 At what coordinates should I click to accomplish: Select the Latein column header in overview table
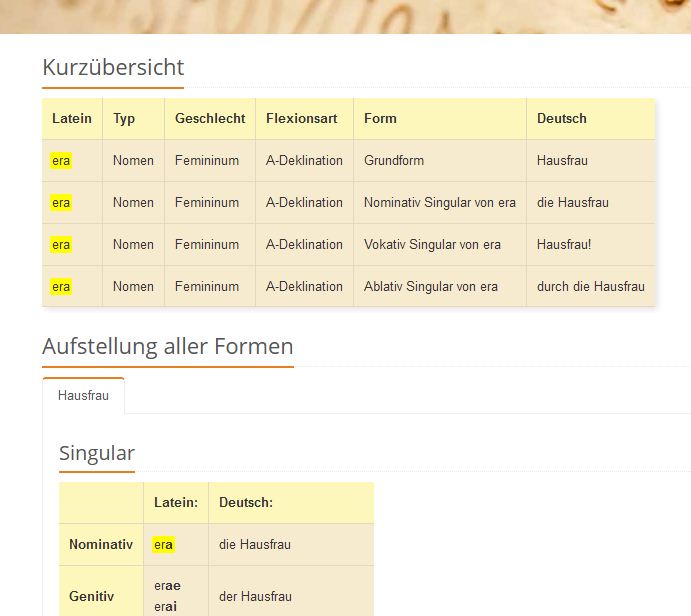pyautogui.click(x=72, y=118)
